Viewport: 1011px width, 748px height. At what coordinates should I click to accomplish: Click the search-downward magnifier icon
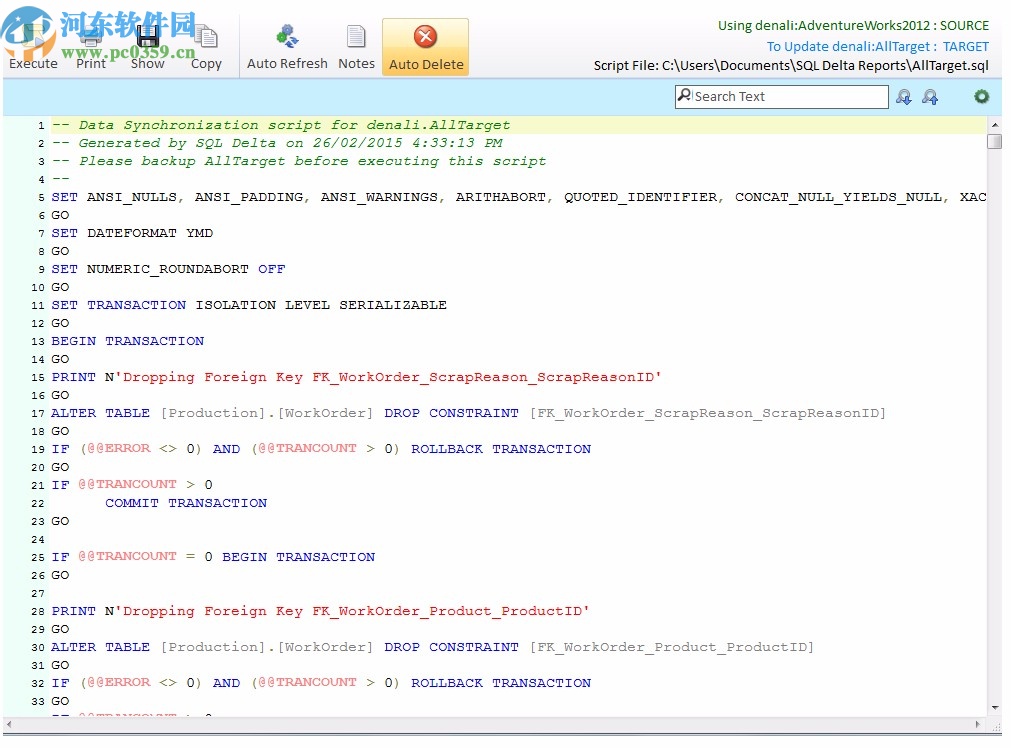pyautogui.click(x=904, y=96)
